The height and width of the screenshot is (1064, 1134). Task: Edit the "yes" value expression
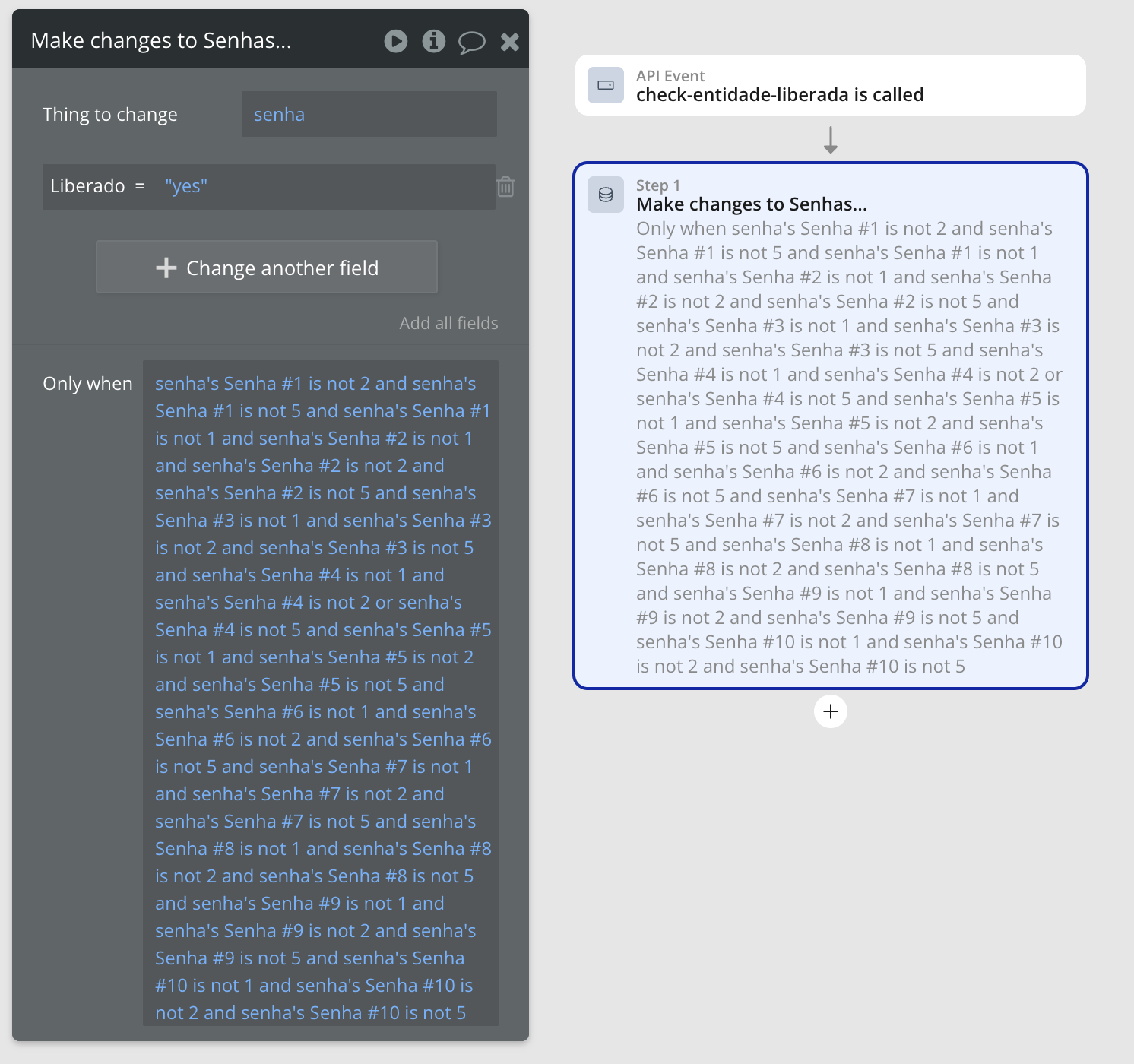pos(186,186)
